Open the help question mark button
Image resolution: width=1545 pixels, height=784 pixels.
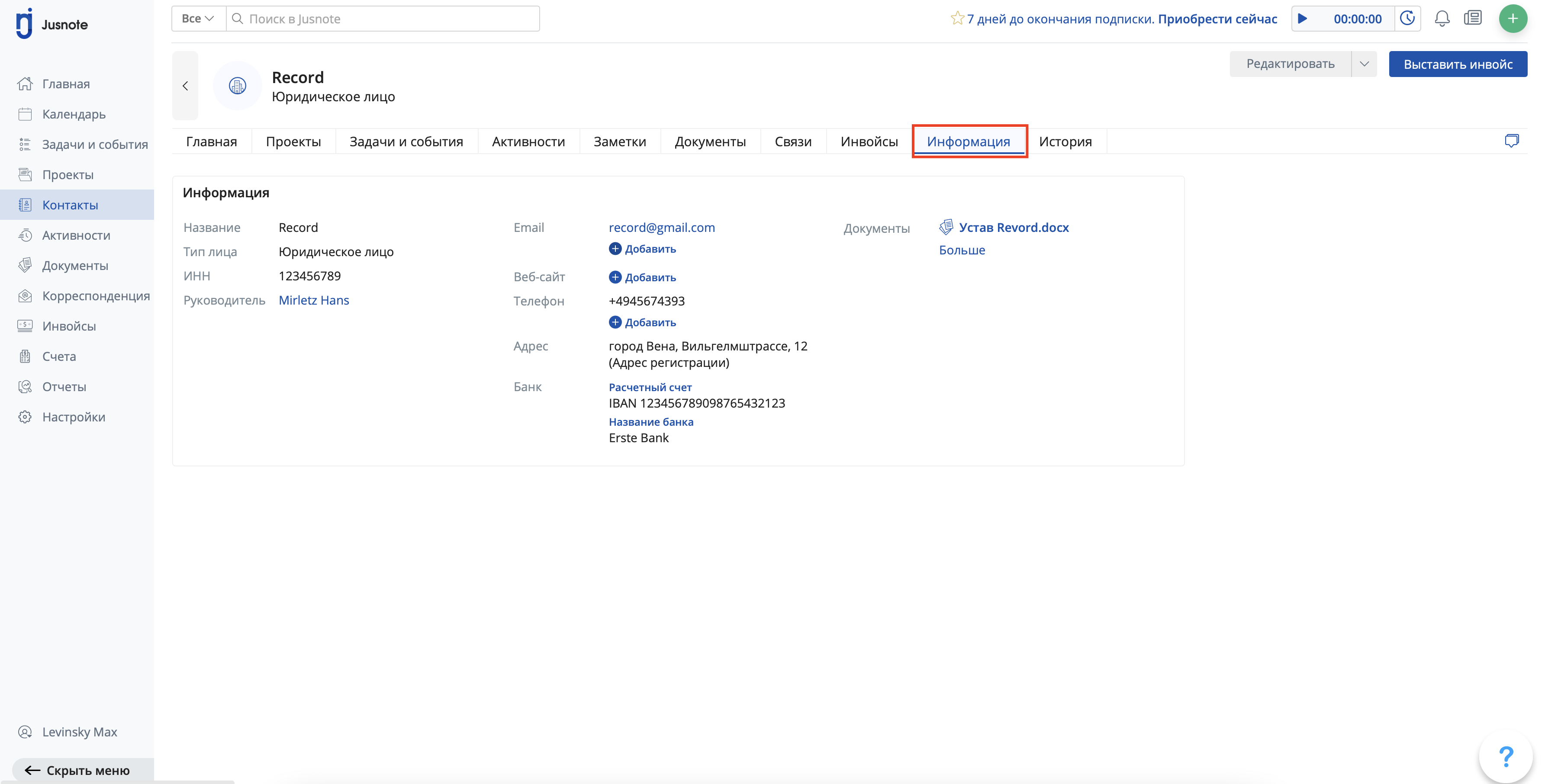click(1506, 757)
